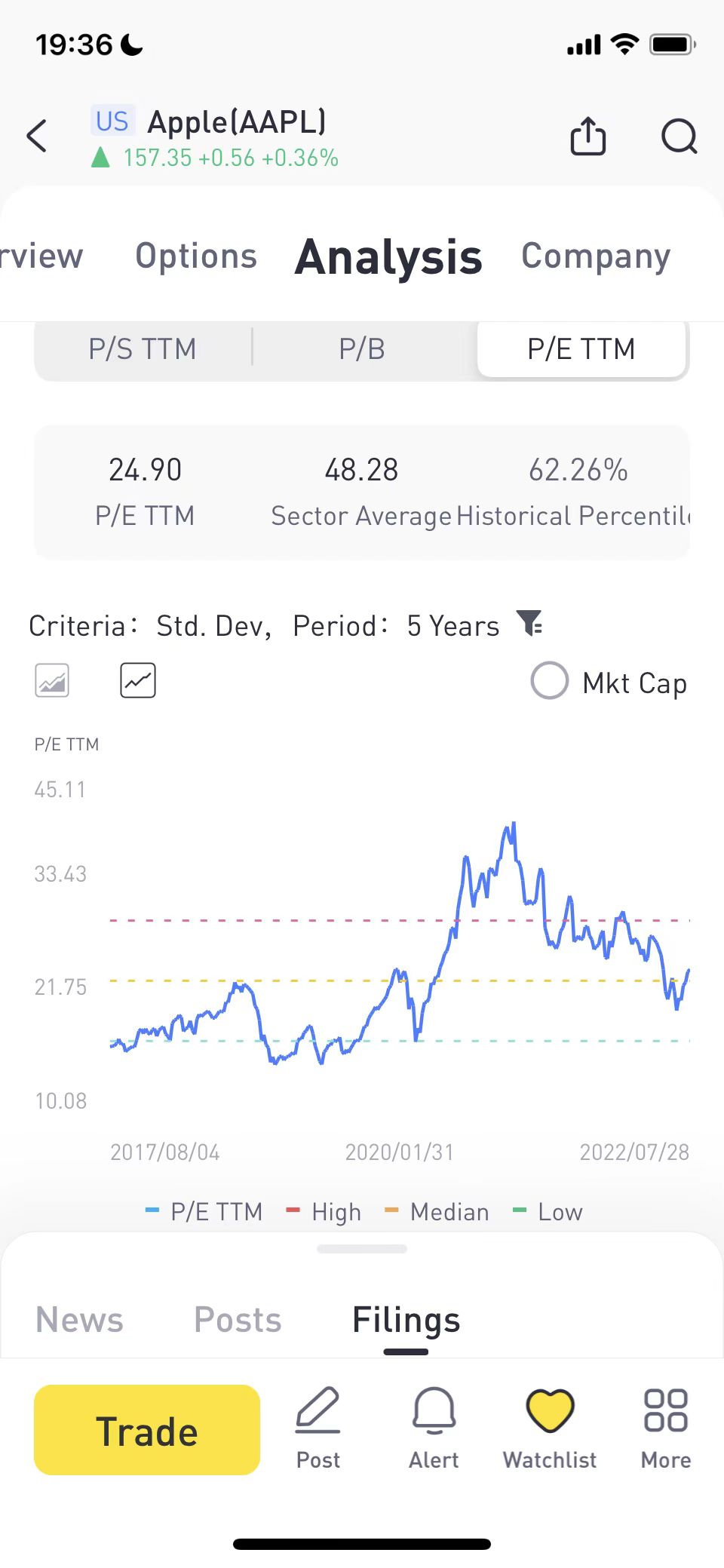Switch to the P/B segment
The height and width of the screenshot is (1568, 724).
point(362,349)
